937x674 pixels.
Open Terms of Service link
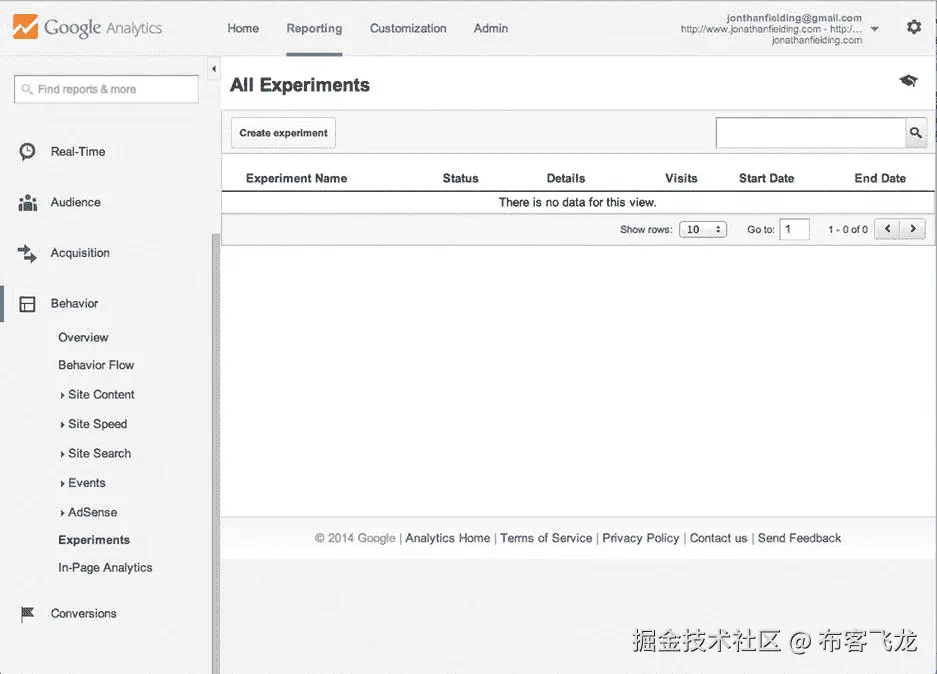click(x=546, y=538)
